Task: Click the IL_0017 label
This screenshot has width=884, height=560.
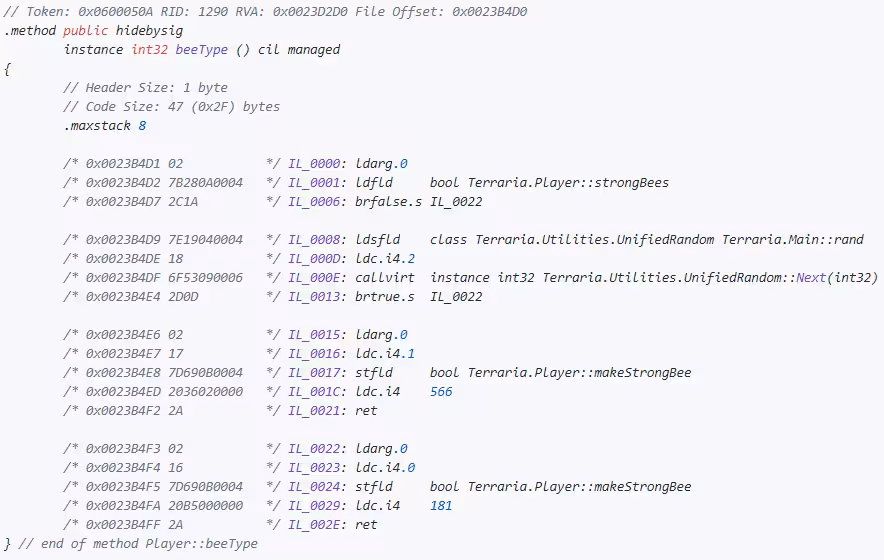Action: [314, 373]
